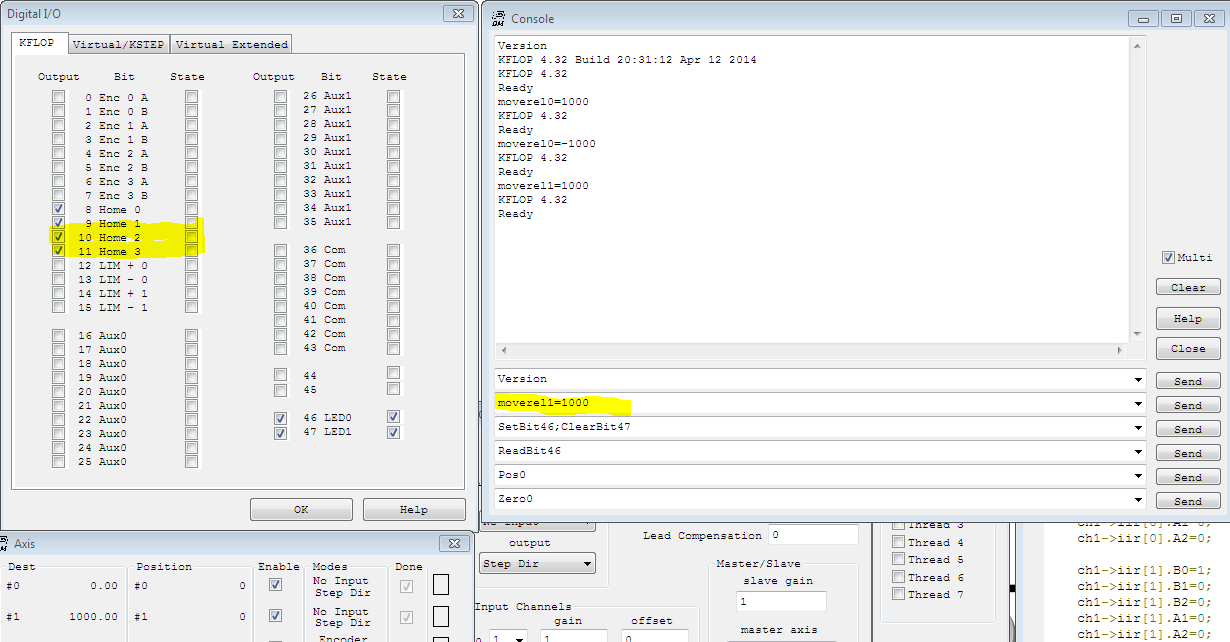Image resolution: width=1230 pixels, height=642 pixels.
Task: Toggle State checkbox for 47 LED1
Action: pos(394,432)
